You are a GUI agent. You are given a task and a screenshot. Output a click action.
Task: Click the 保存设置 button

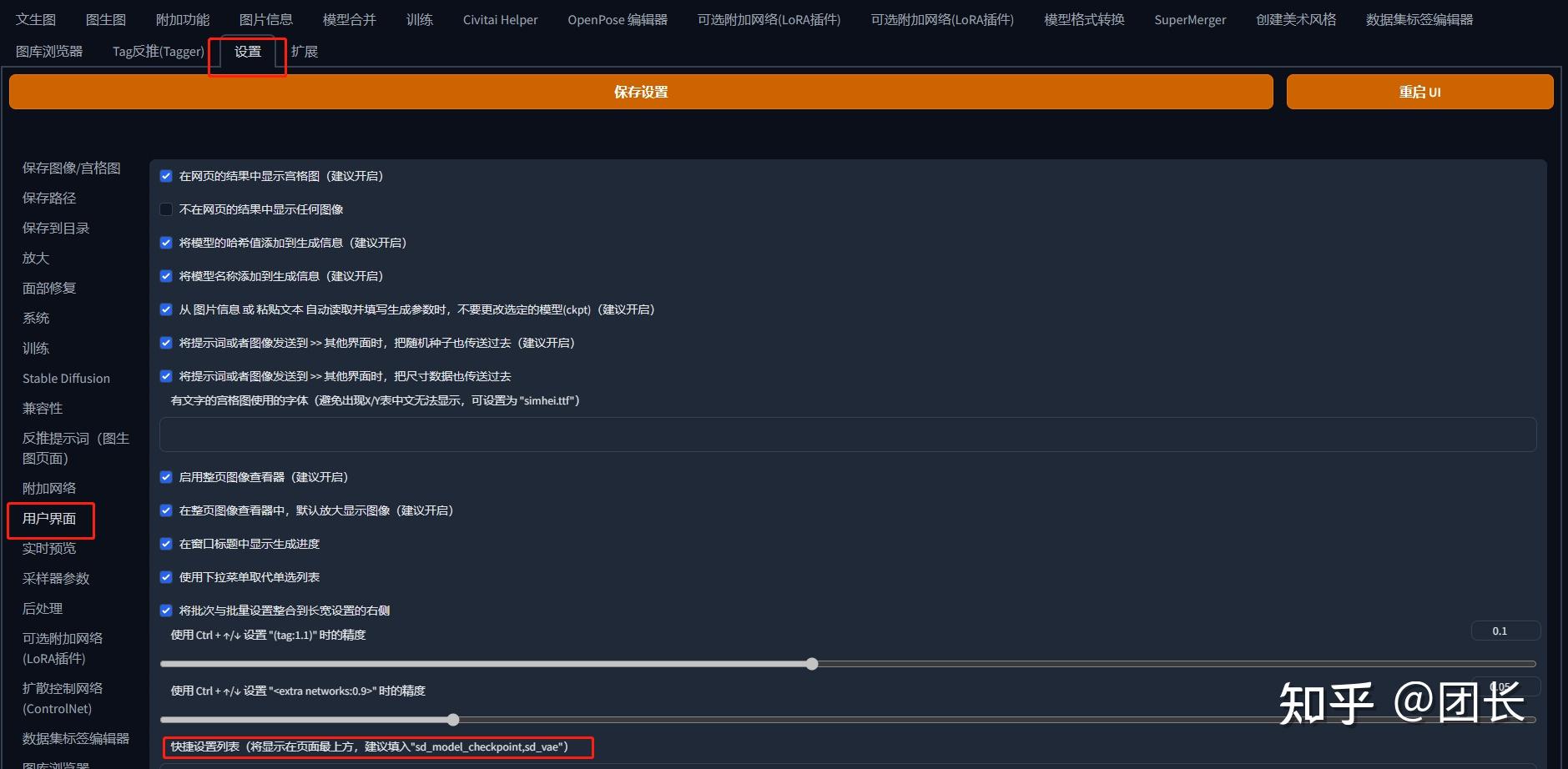click(639, 92)
